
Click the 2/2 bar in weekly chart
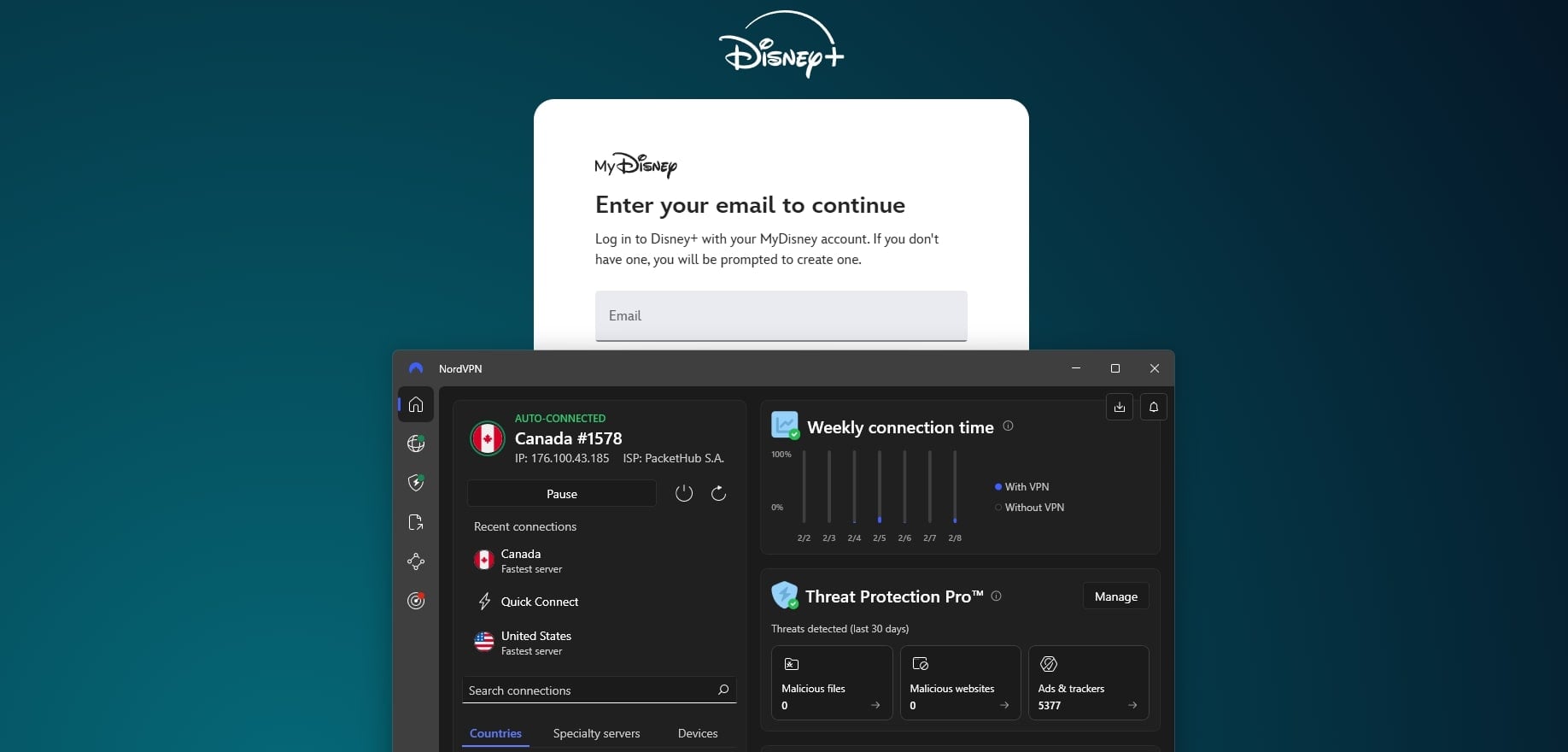(804, 486)
